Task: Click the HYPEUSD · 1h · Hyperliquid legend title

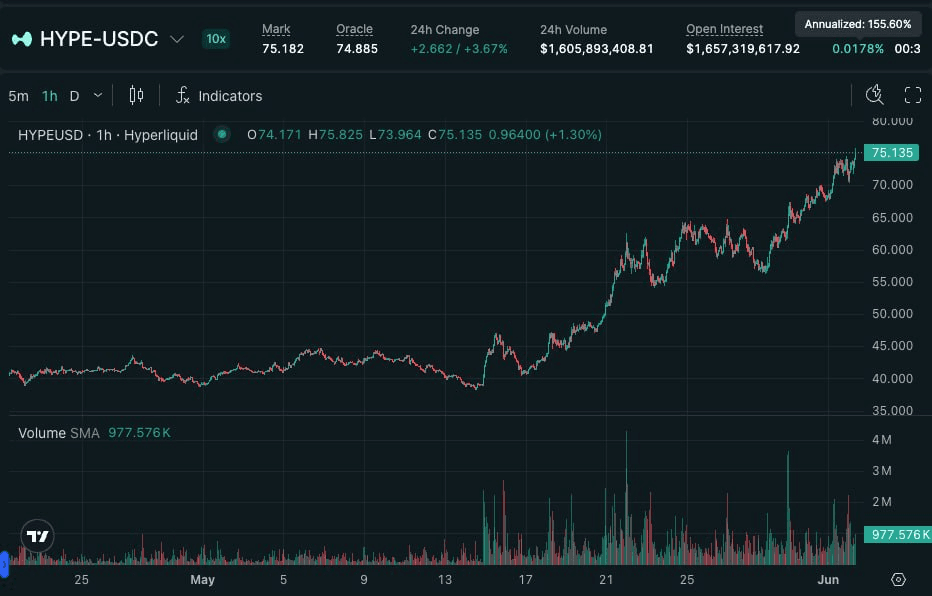Action: tap(108, 135)
